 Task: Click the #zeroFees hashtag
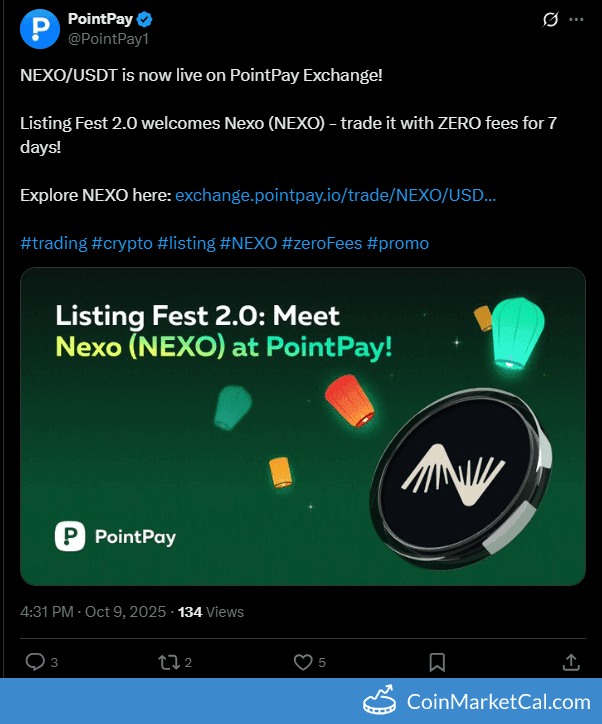tap(322, 243)
